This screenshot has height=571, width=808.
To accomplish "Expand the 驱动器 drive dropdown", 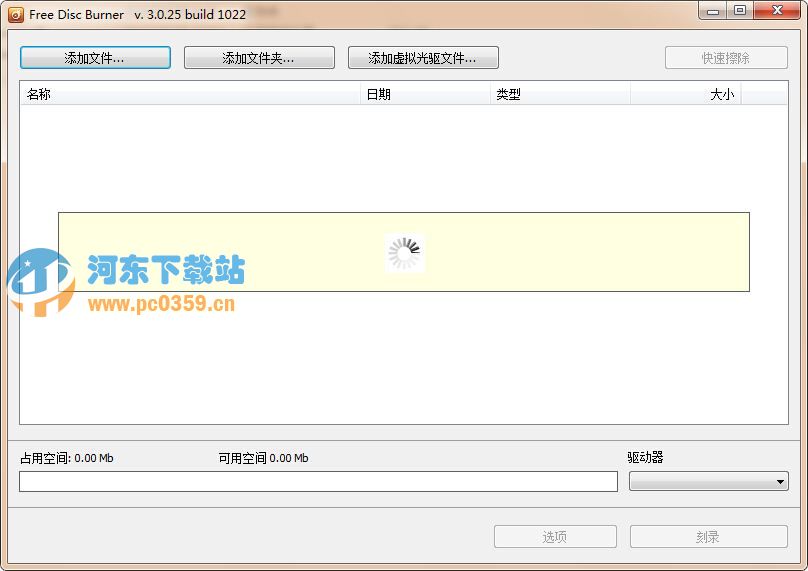I will click(709, 481).
